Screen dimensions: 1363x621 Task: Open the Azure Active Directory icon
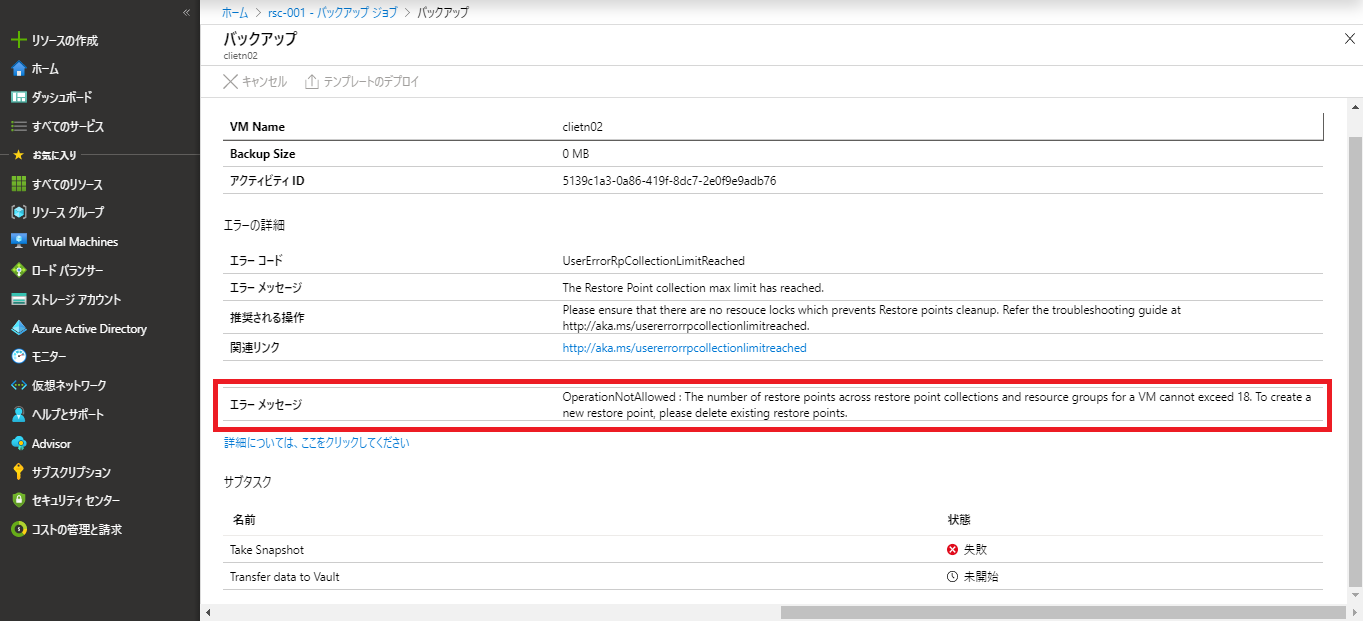pos(18,328)
